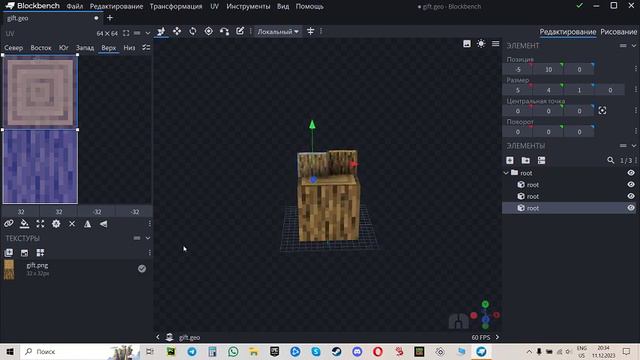Click the auto UV gear icon
Image resolution: width=640 pixels, height=360 pixels.
click(56, 224)
